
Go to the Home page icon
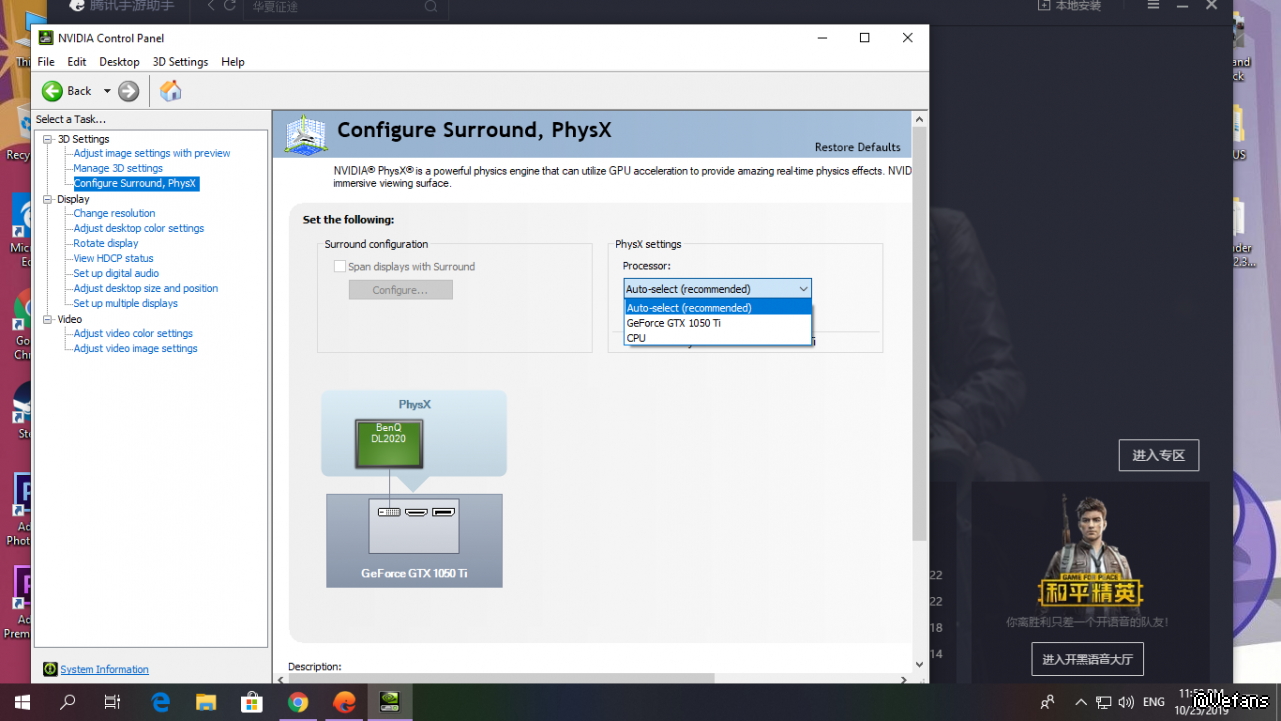point(171,91)
